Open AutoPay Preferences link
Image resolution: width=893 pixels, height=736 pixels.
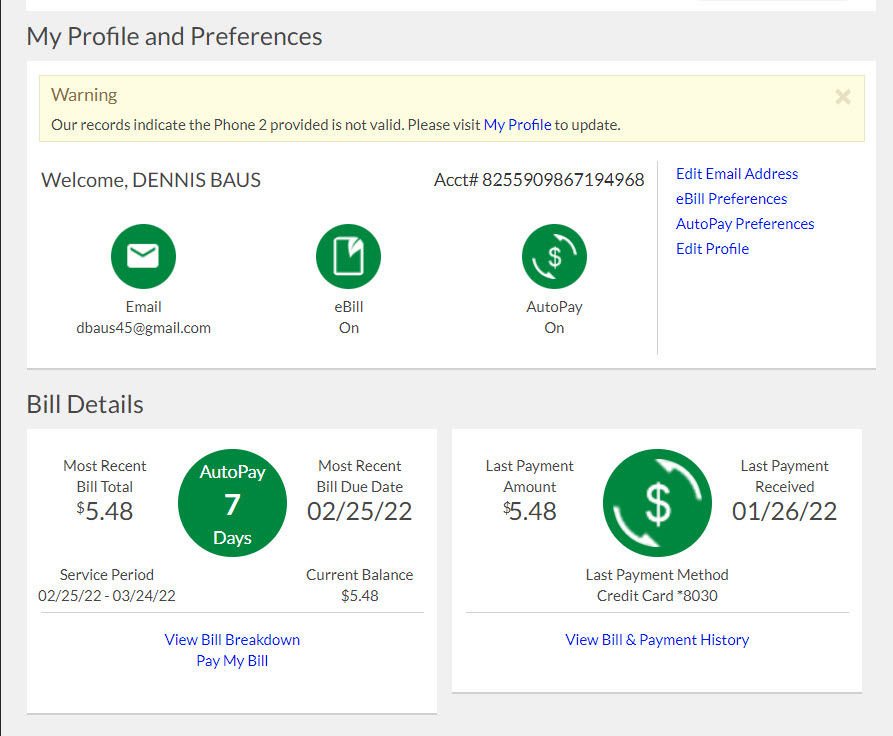(745, 224)
